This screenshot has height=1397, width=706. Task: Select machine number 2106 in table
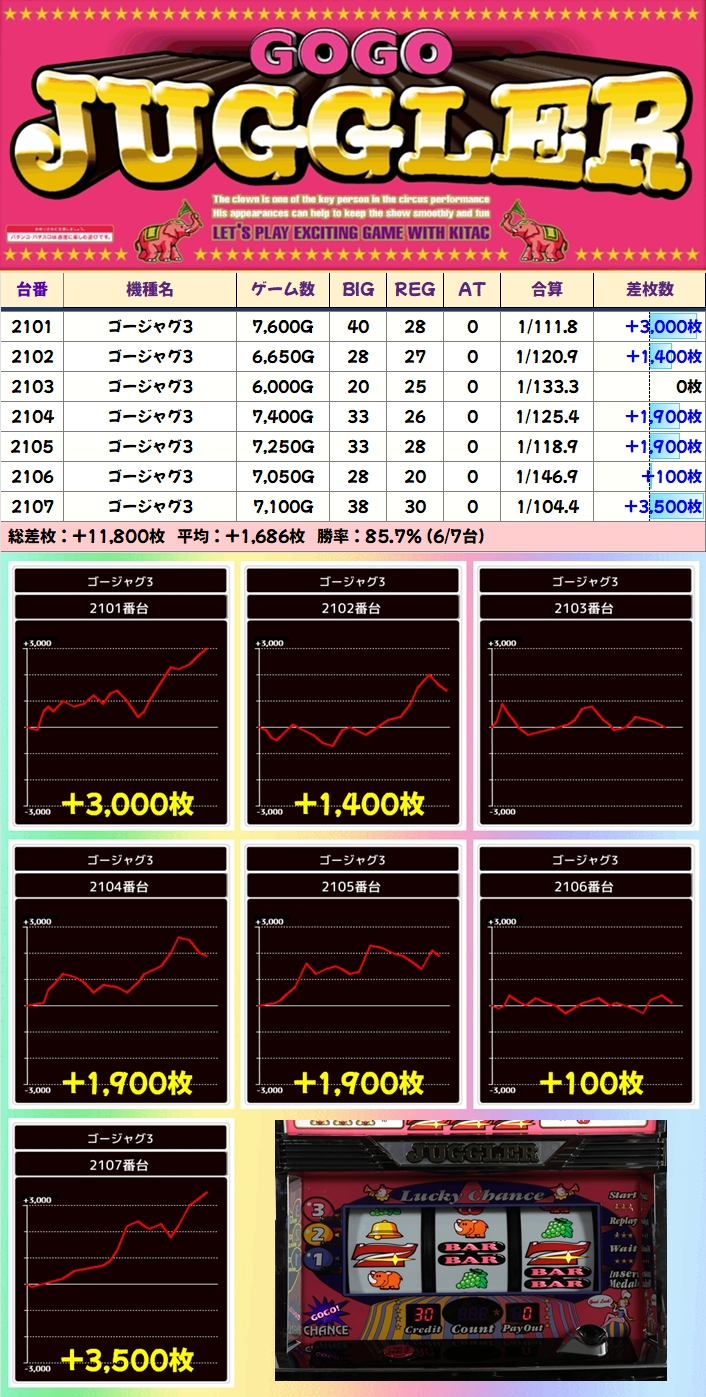click(33, 477)
